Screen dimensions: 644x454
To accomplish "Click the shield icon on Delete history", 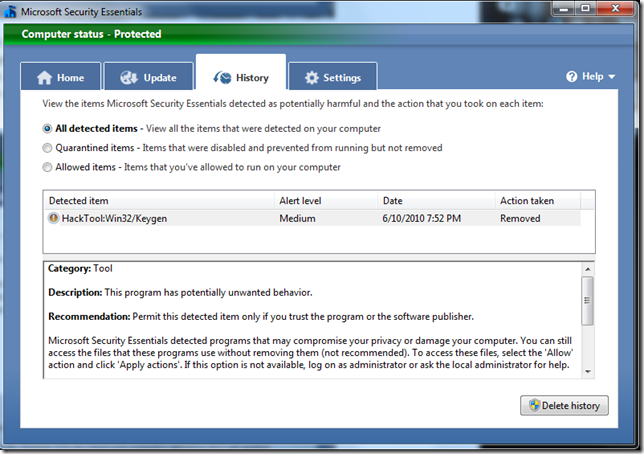I will [x=534, y=406].
